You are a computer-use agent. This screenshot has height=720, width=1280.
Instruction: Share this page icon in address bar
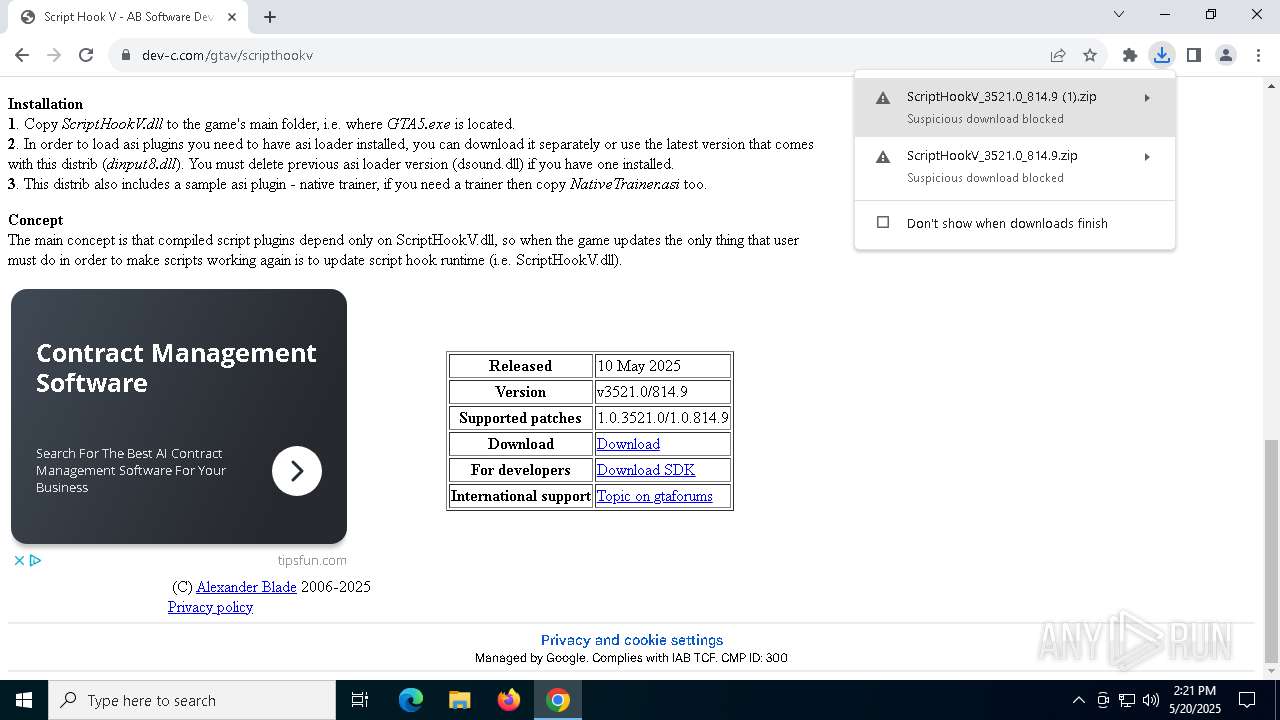click(x=1058, y=55)
